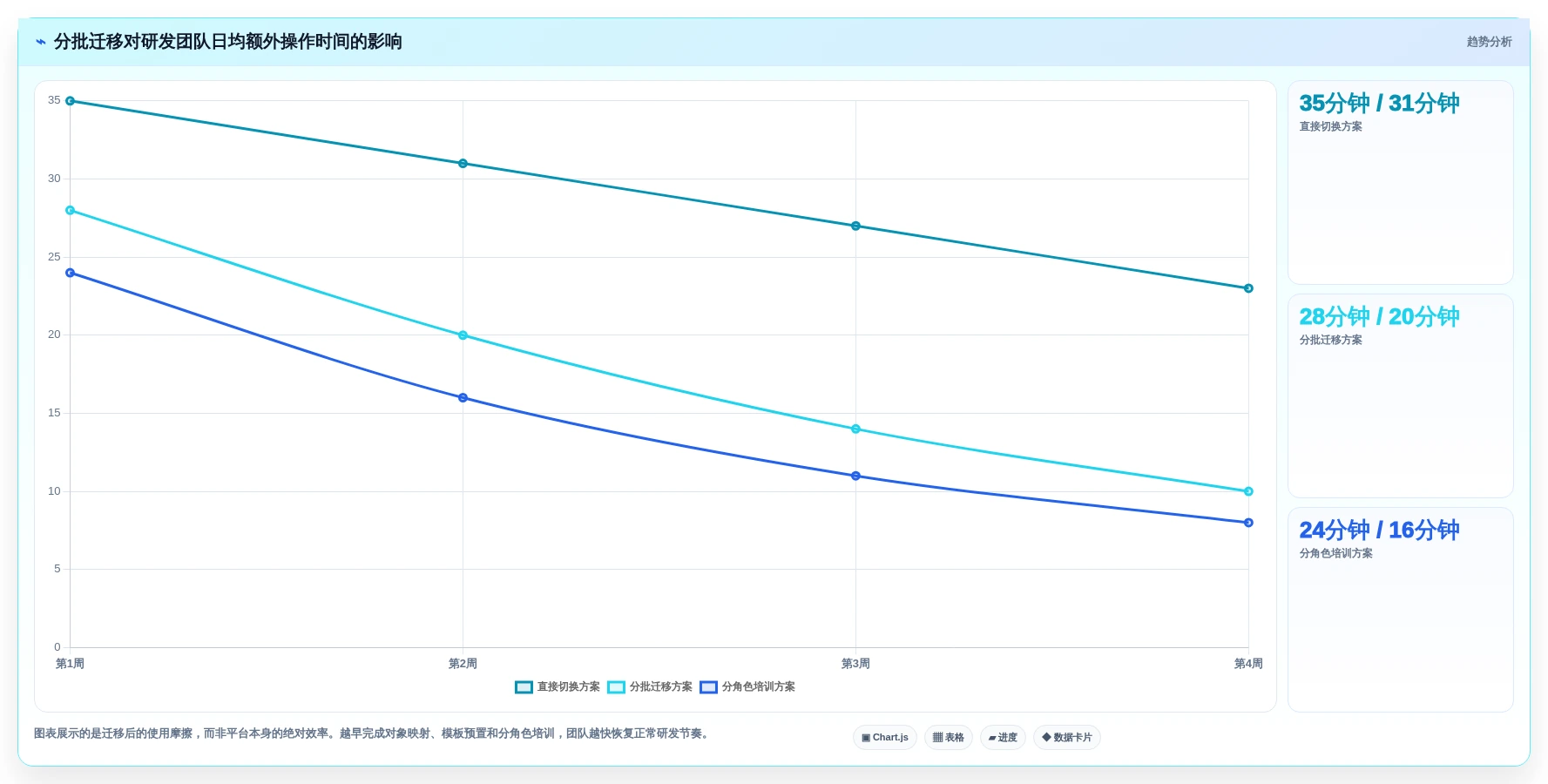This screenshot has width=1548, height=784.
Task: Click the y-axis value 25
Action: 54,257
